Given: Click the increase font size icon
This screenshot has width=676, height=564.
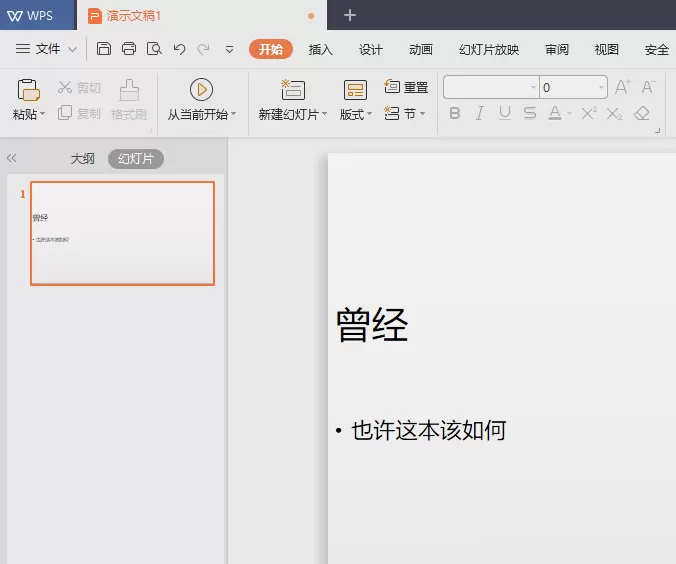Looking at the screenshot, I should (623, 87).
